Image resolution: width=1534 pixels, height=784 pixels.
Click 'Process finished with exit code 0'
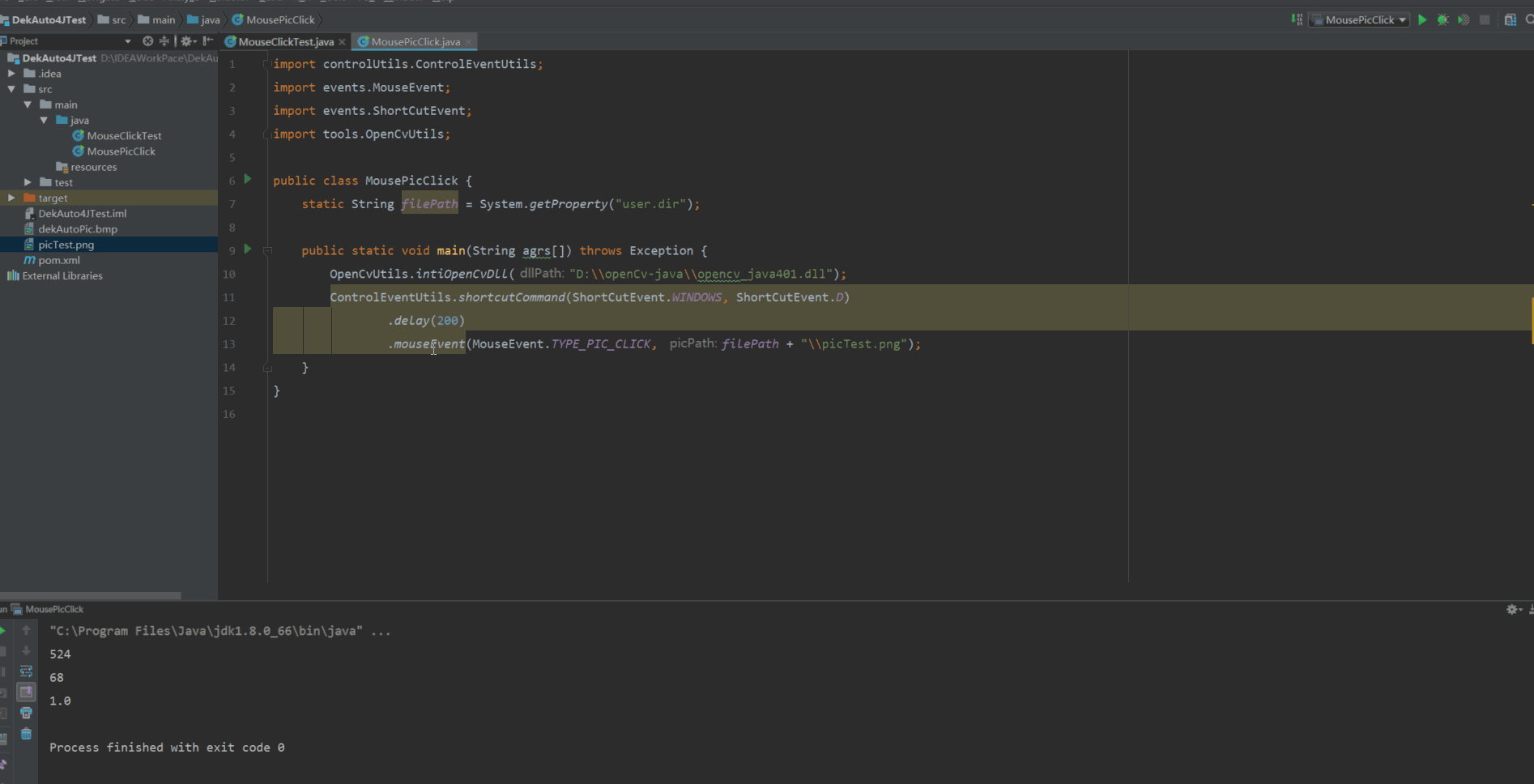click(x=167, y=748)
